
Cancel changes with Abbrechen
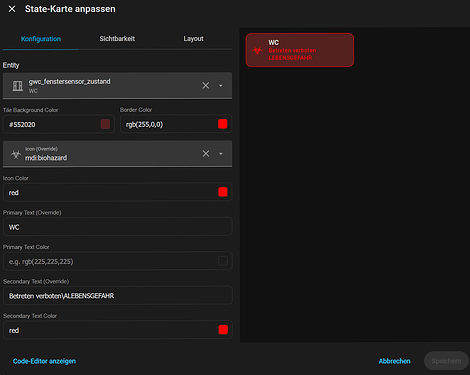pyautogui.click(x=394, y=361)
